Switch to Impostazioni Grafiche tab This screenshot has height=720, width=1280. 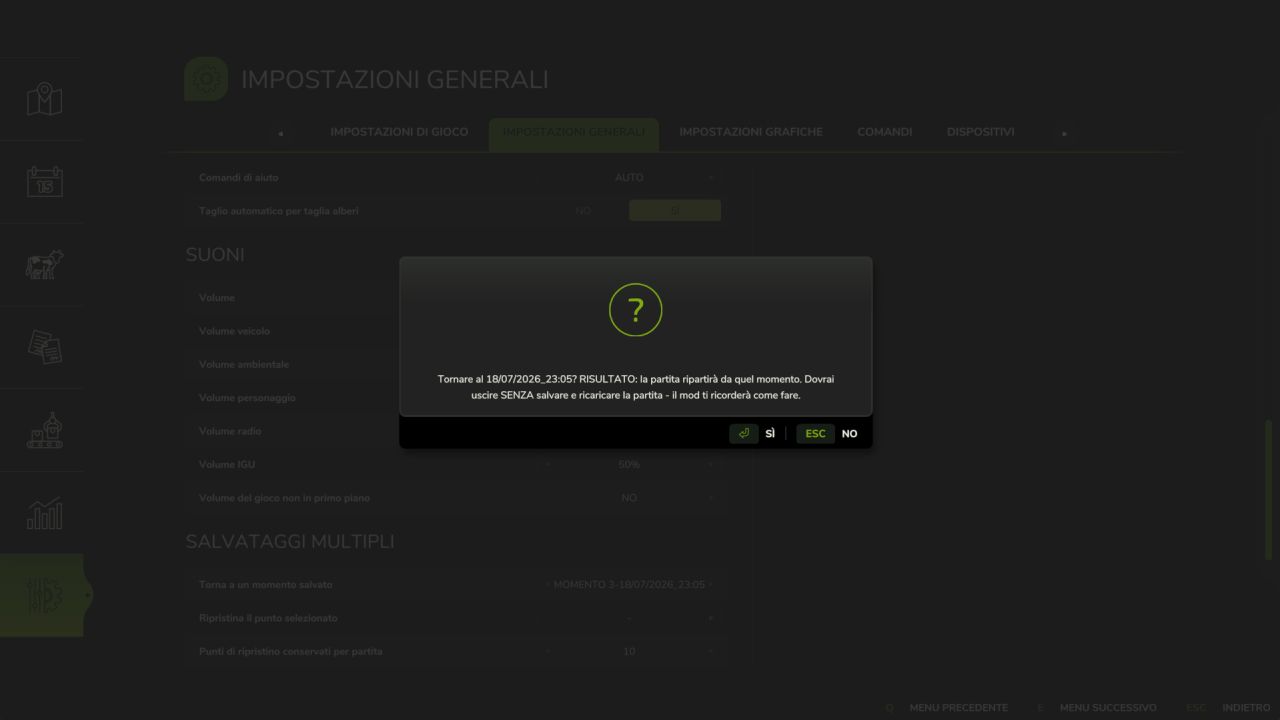pyautogui.click(x=751, y=132)
